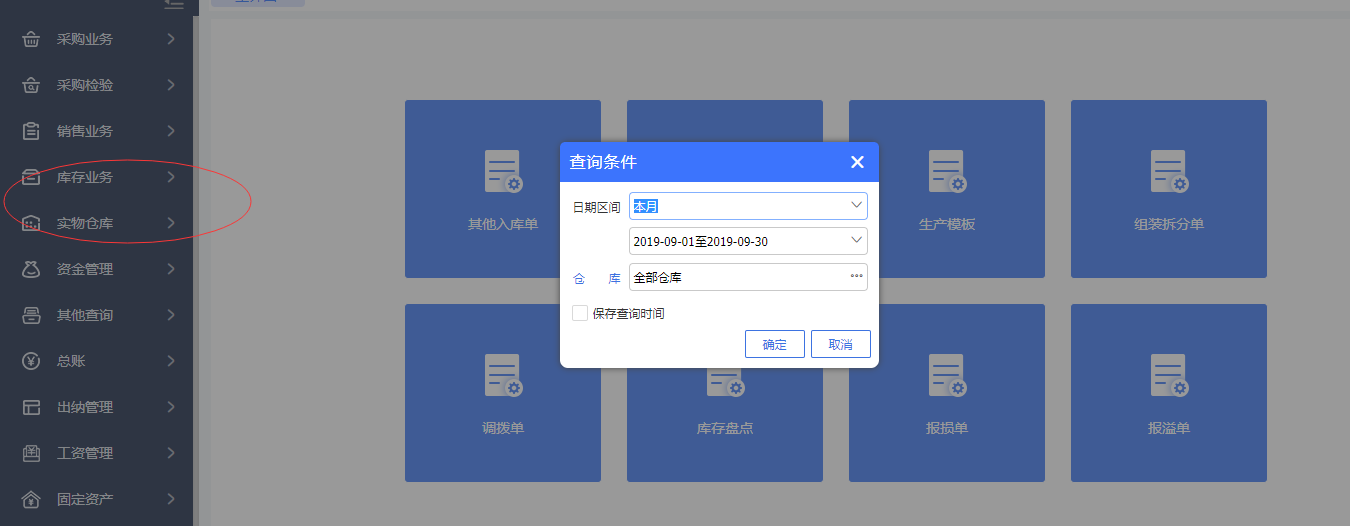Select 总账 menu label
The height and width of the screenshot is (526, 1350).
point(71,361)
